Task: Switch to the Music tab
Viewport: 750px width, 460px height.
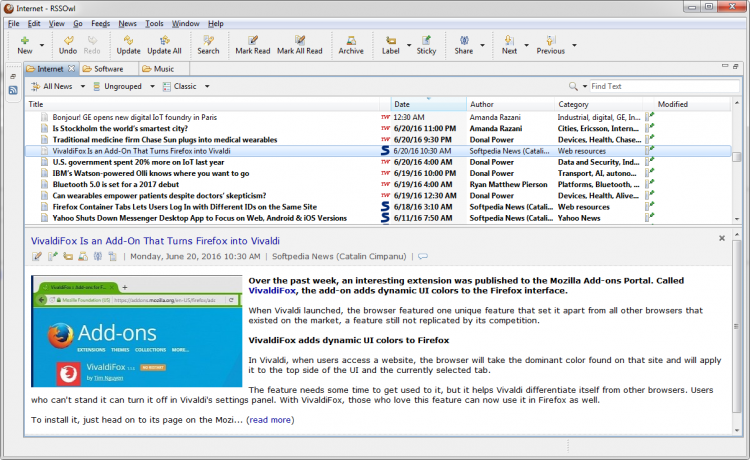Action: tap(164, 69)
